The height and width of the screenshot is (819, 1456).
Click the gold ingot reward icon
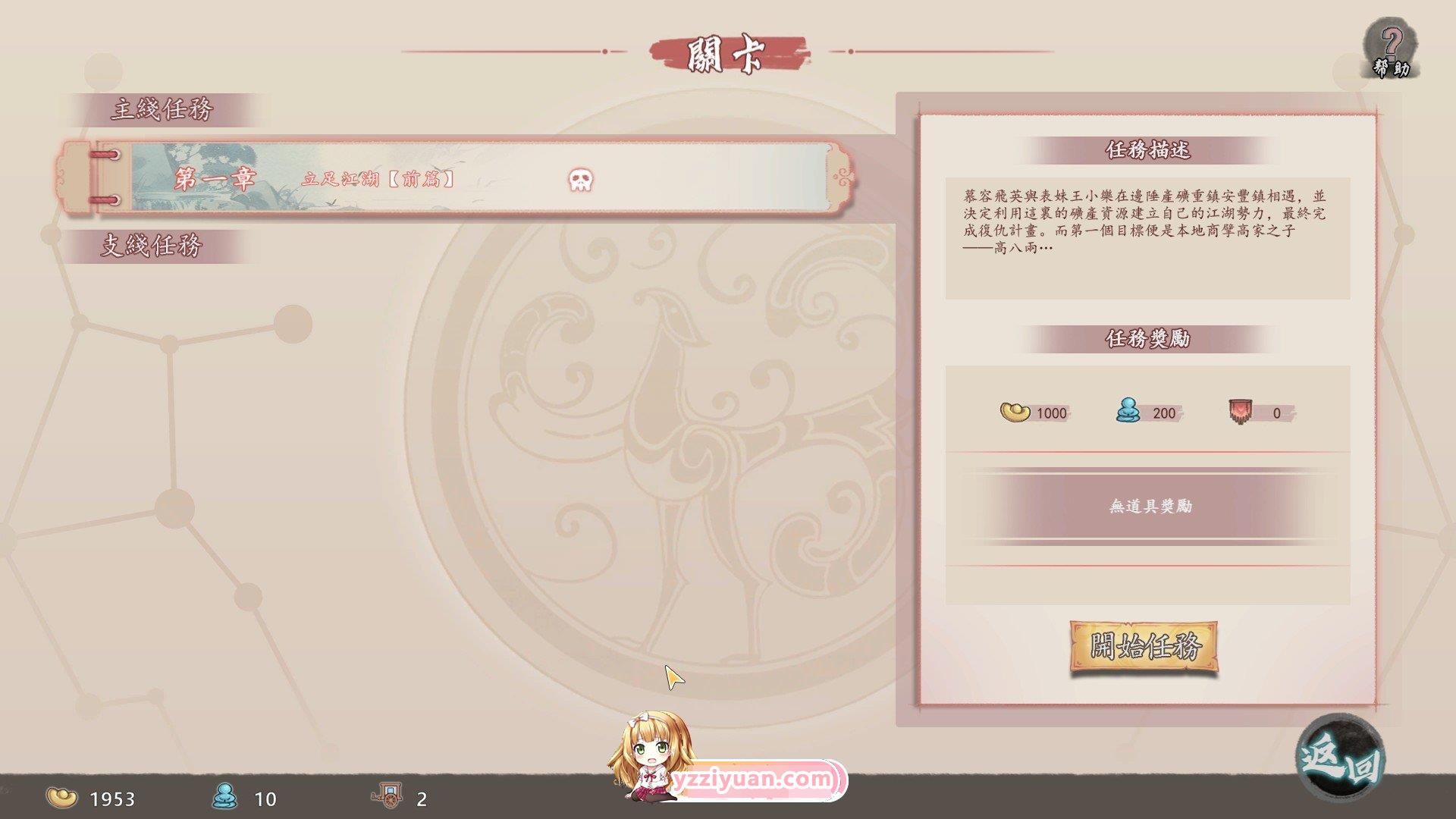[1015, 412]
